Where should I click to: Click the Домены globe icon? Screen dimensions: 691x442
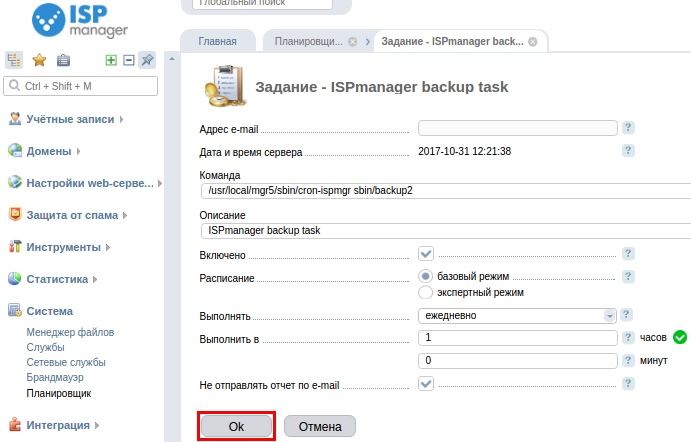pos(15,150)
